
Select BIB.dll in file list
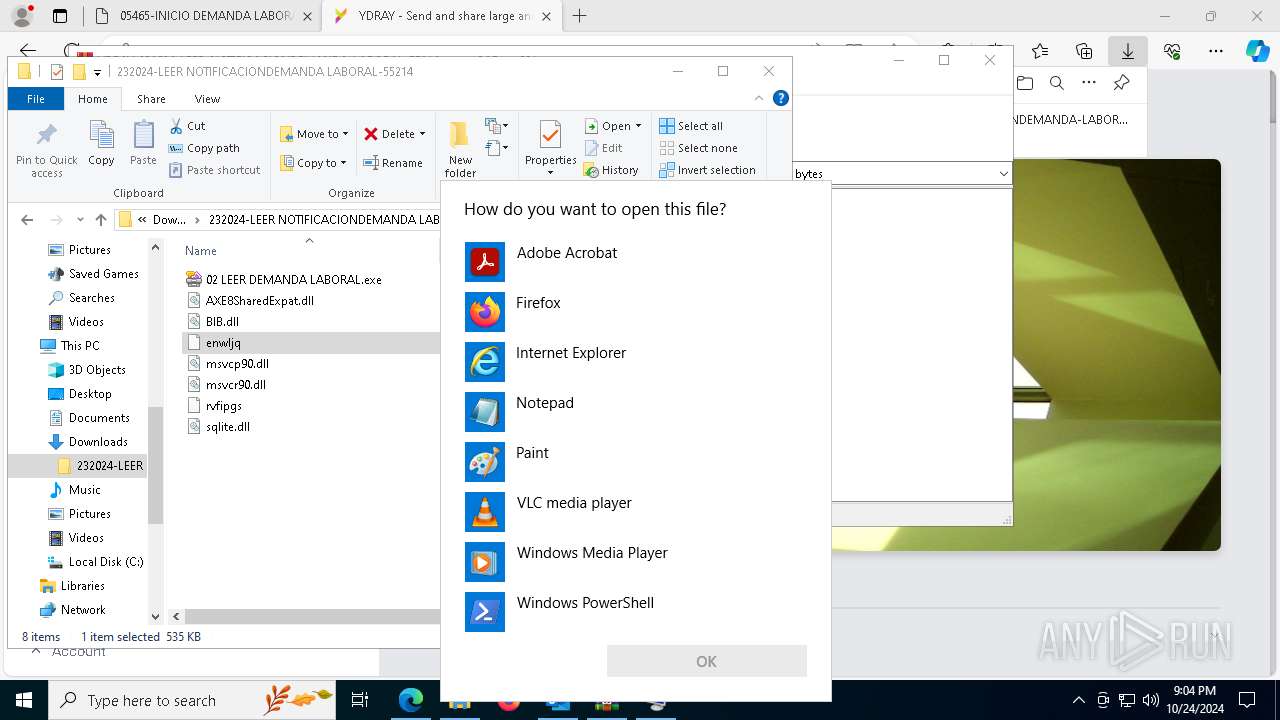[x=213, y=321]
